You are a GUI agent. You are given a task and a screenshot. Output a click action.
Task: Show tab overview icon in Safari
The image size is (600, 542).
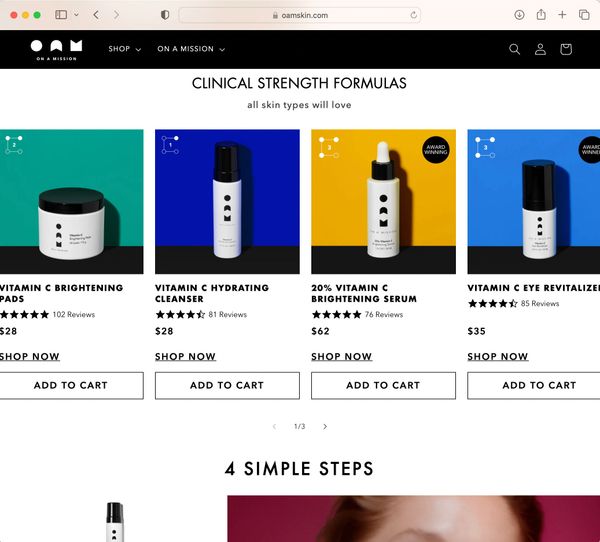(584, 15)
